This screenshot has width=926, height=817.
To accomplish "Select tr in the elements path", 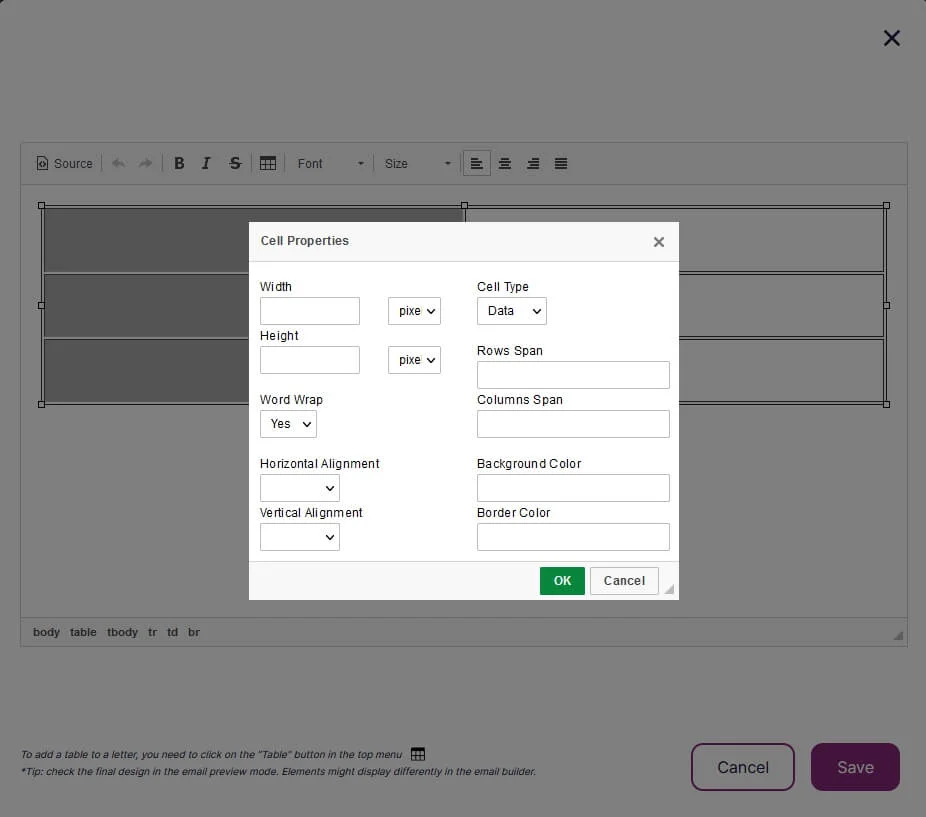I will click(152, 632).
